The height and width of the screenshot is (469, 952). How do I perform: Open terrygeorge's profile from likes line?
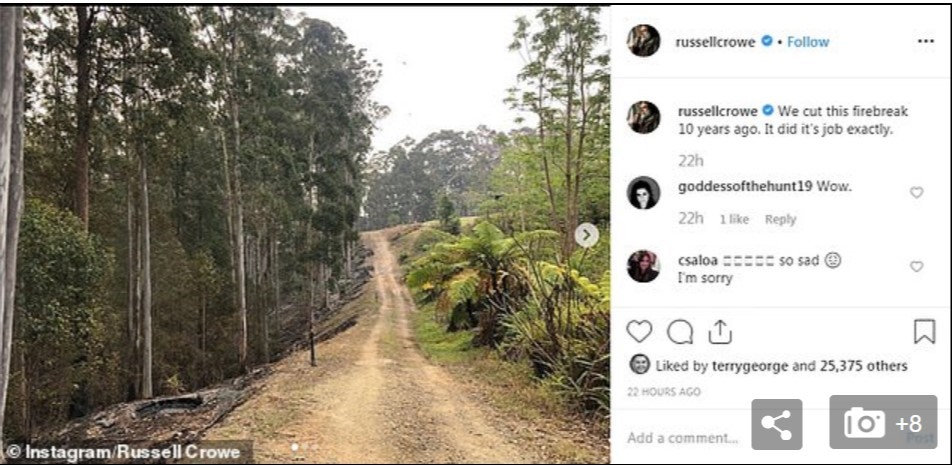tap(751, 366)
